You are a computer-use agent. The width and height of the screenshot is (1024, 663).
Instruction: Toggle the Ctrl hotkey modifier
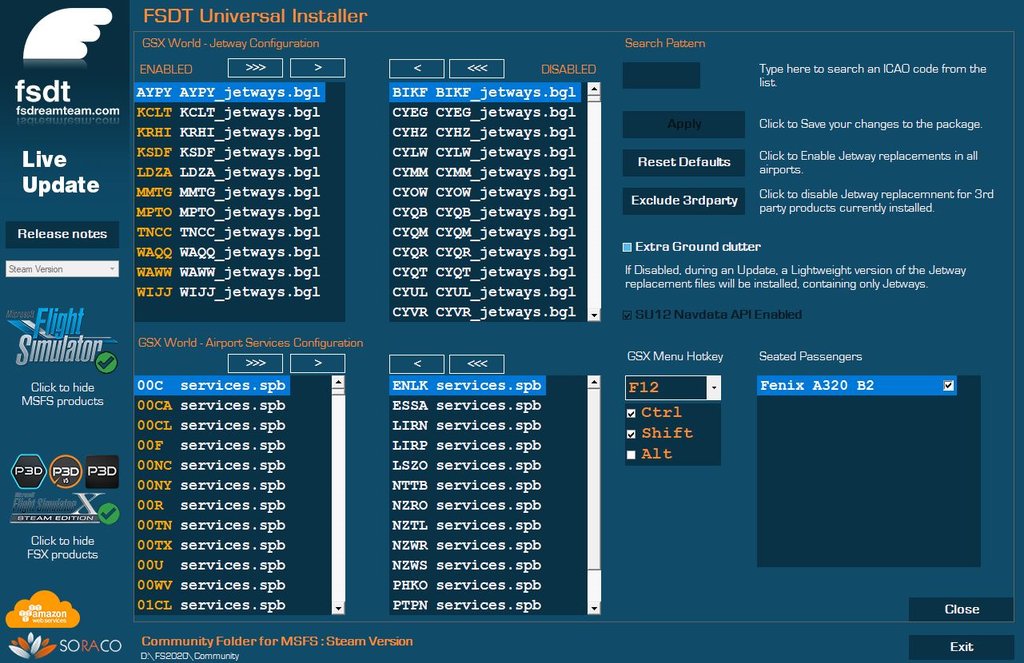tap(631, 413)
